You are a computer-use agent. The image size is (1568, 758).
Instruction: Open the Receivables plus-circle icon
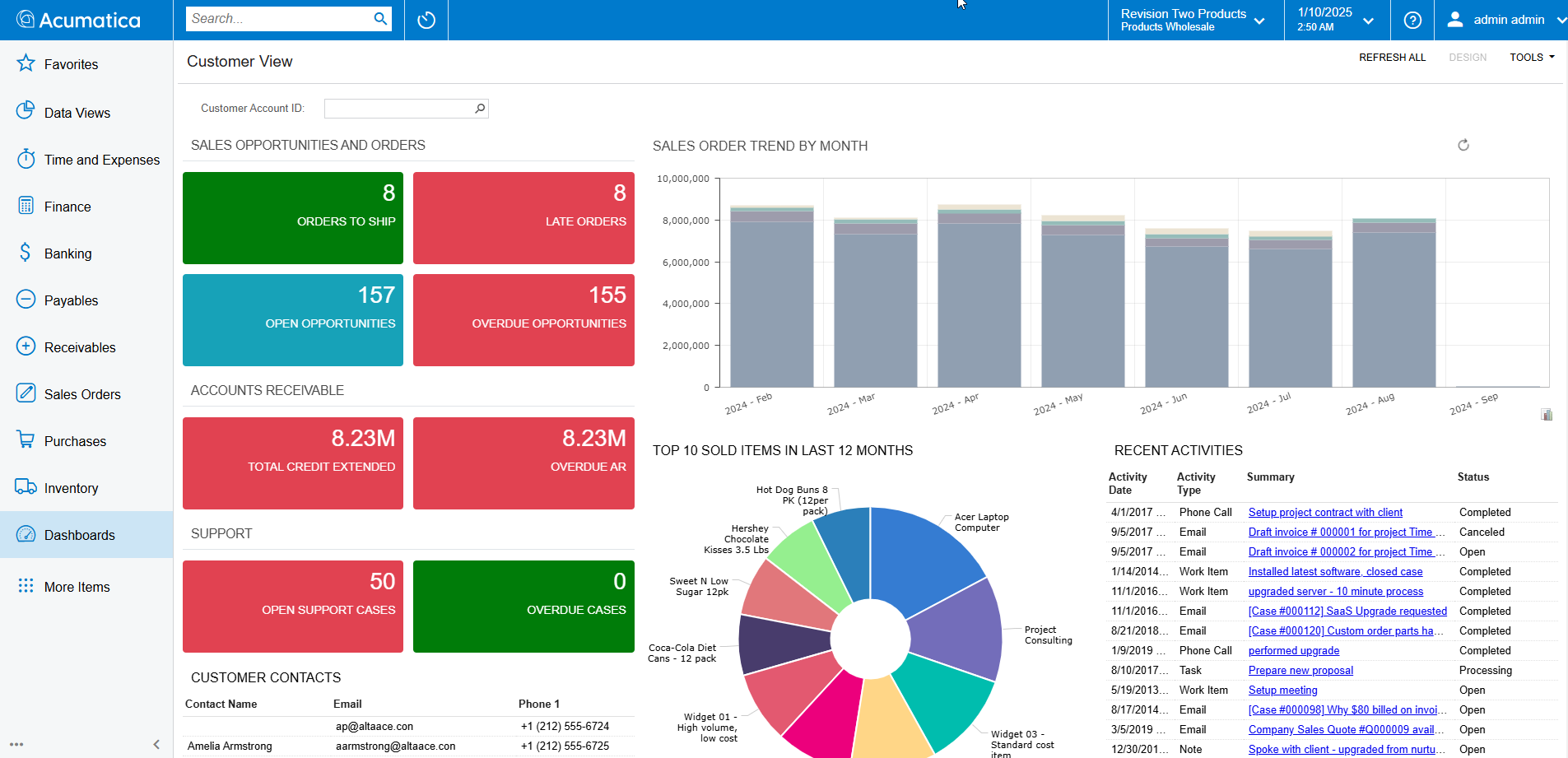click(26, 346)
